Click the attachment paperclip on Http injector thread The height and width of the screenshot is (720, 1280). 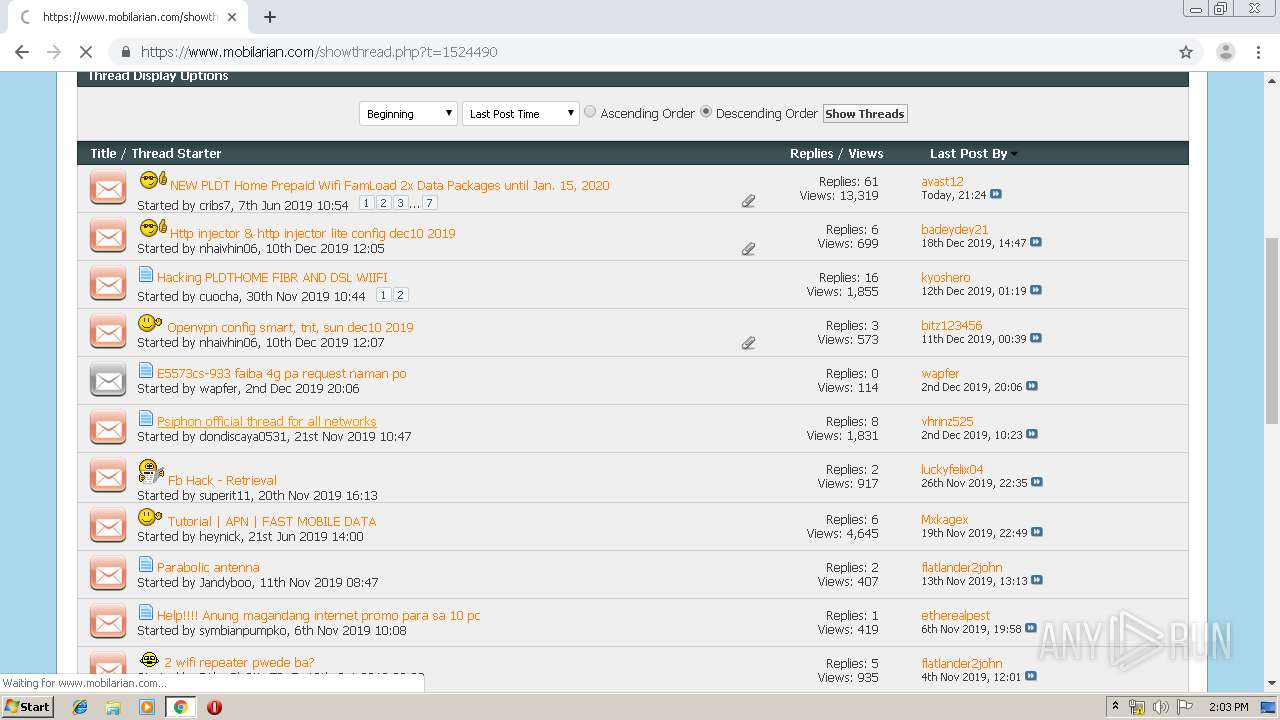click(748, 249)
